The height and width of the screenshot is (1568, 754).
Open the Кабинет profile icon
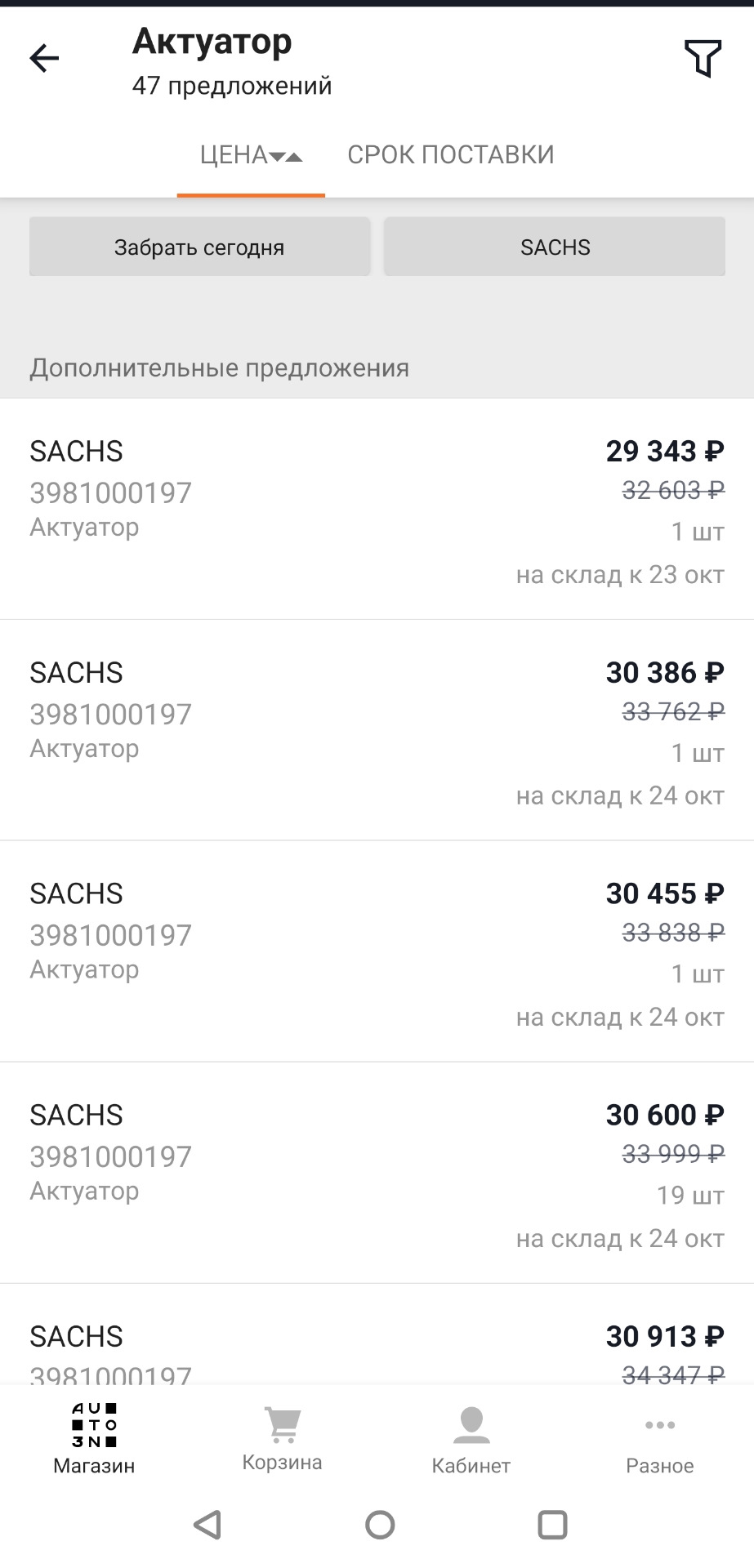tap(471, 1426)
